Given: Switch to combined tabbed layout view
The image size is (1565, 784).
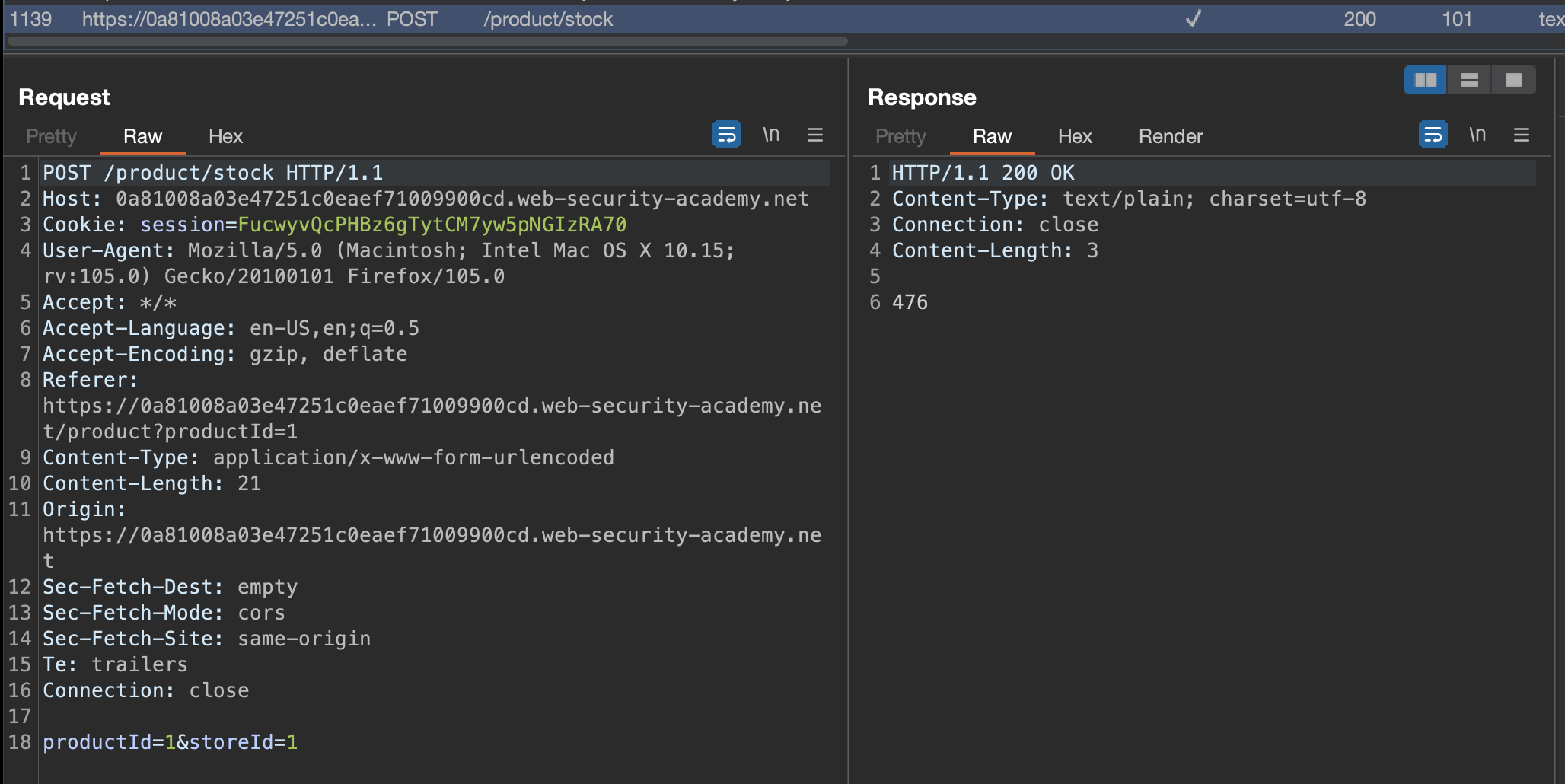Looking at the screenshot, I should pos(1514,80).
